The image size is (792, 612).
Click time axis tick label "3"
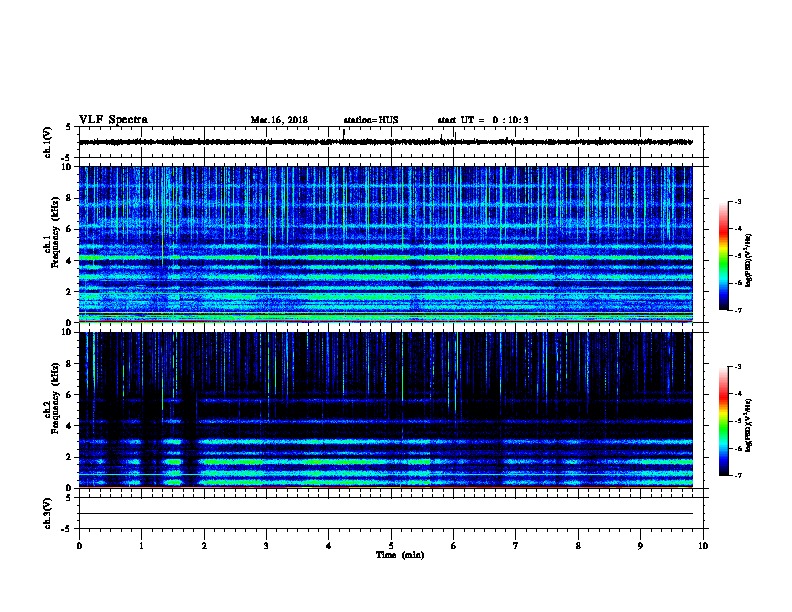click(266, 546)
